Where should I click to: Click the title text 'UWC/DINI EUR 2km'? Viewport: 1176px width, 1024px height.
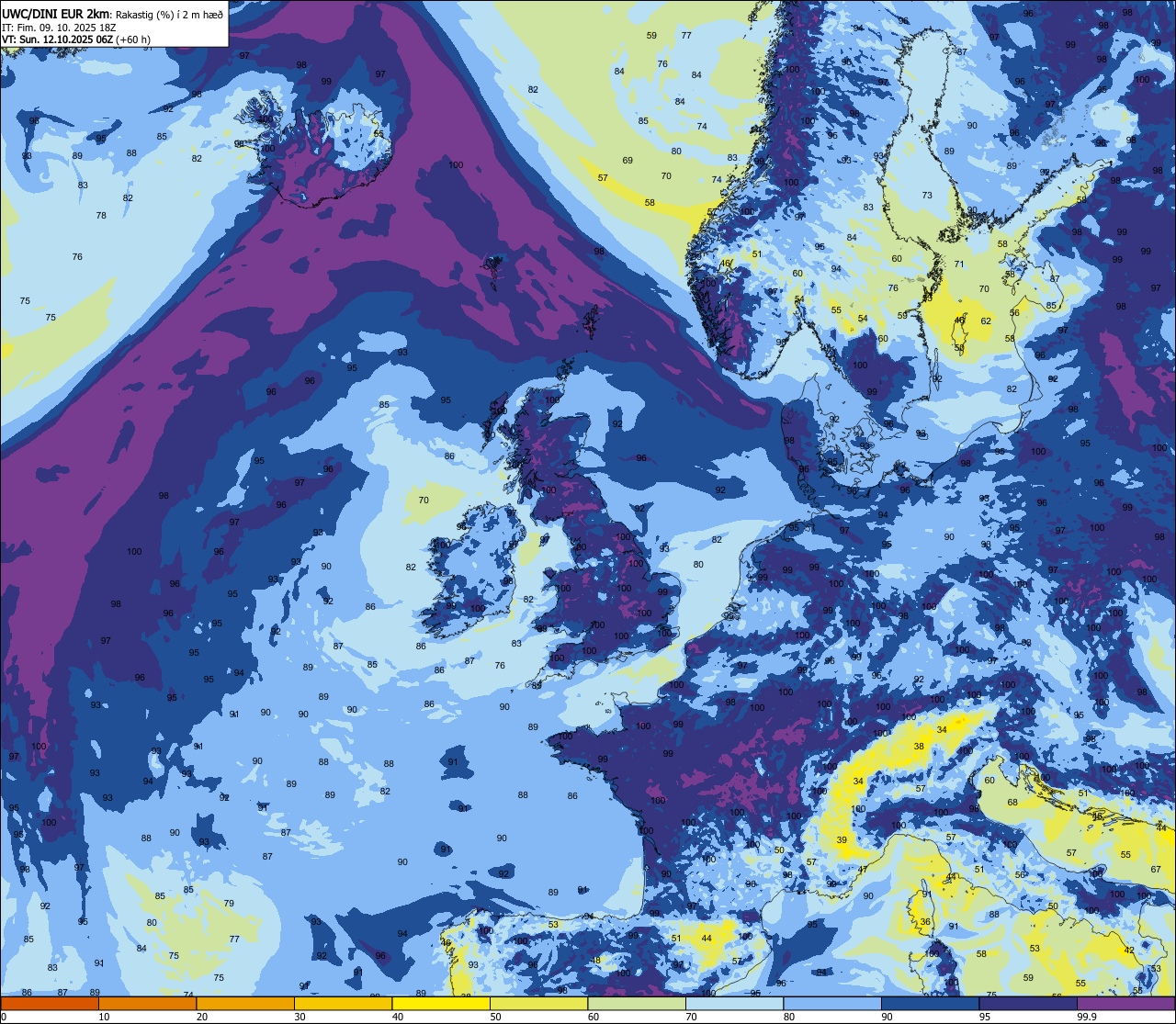click(54, 12)
